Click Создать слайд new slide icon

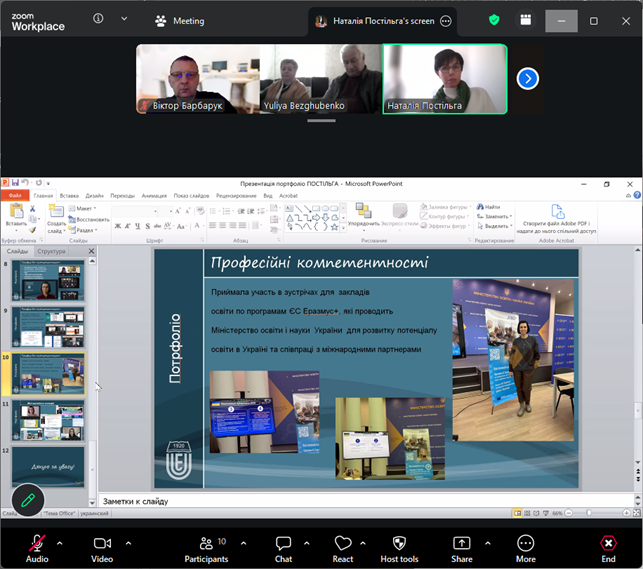click(x=56, y=212)
